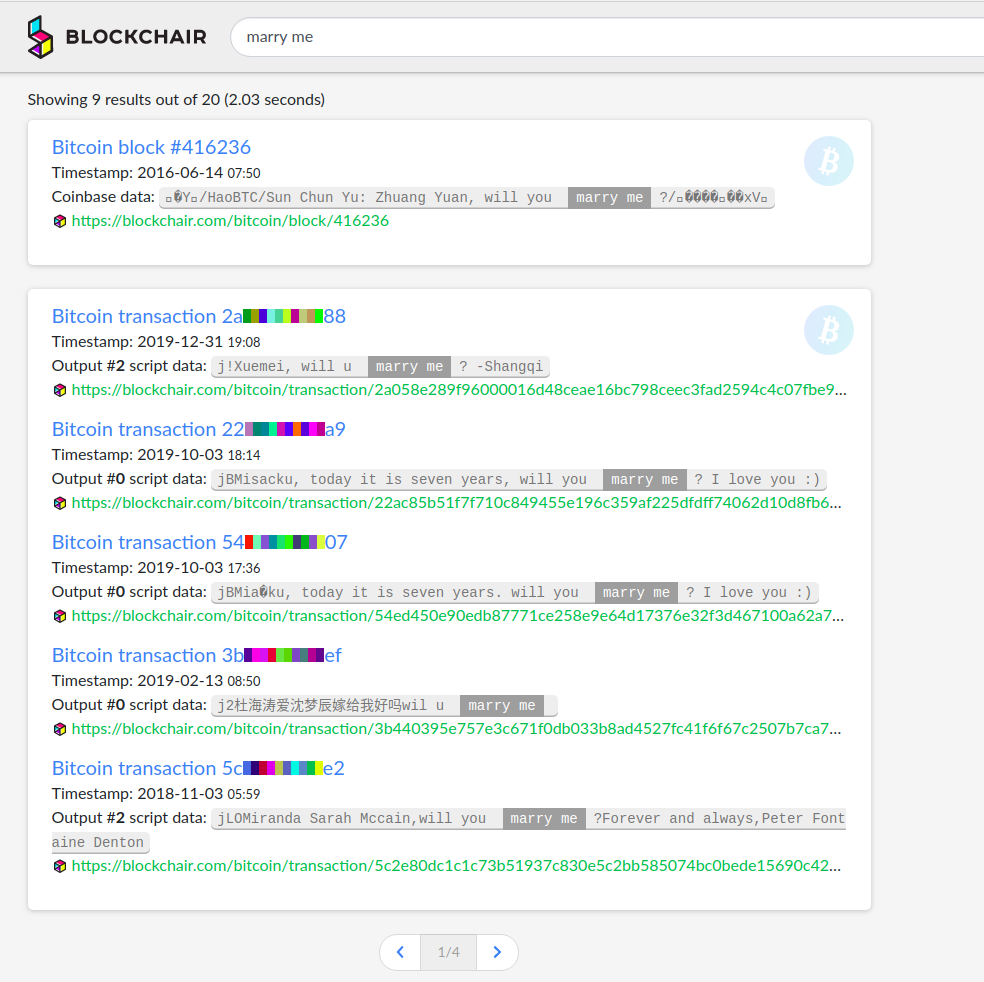This screenshot has width=984, height=982.
Task: Open Bitcoin transaction 2a…88 title
Action: tap(198, 316)
